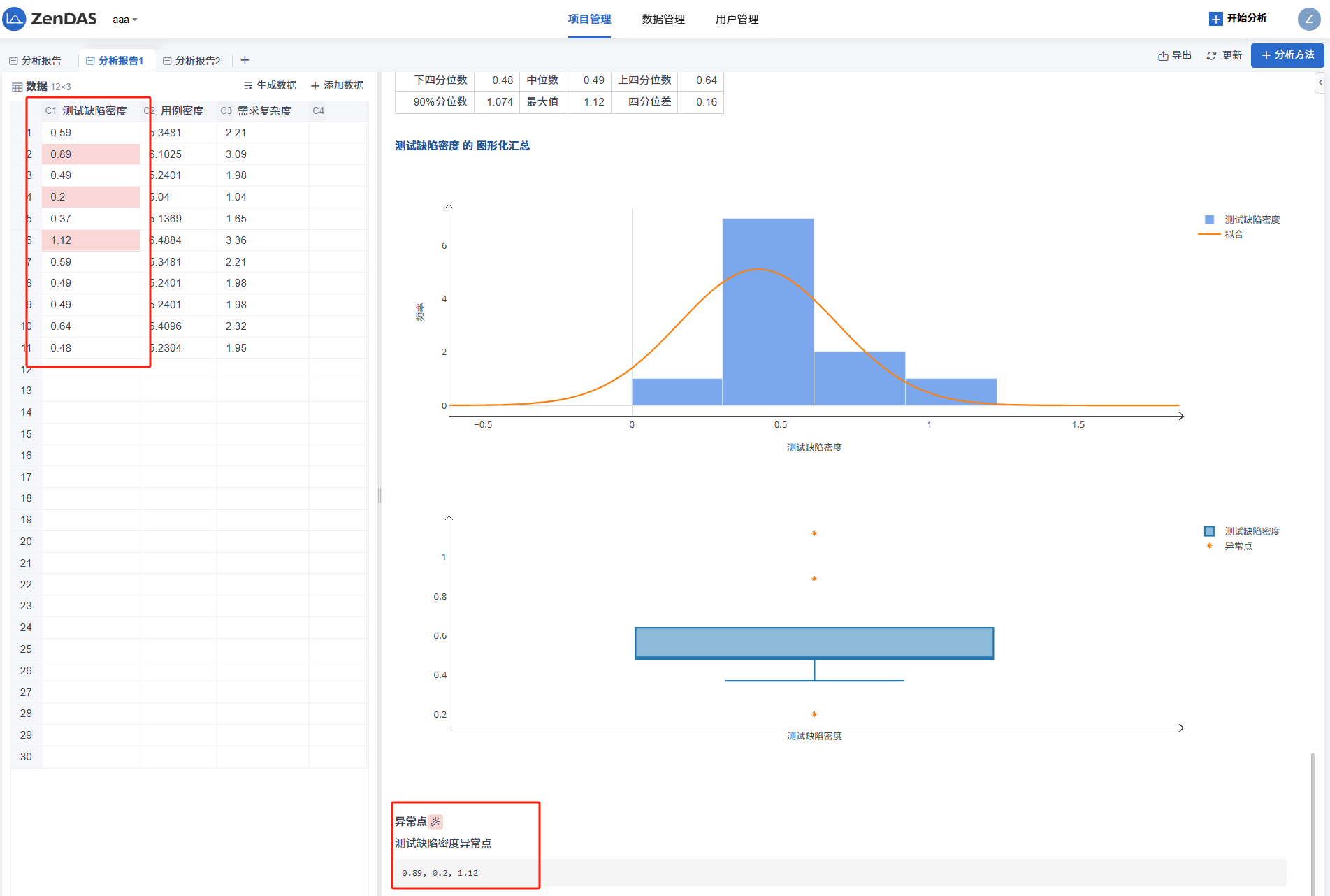1330x896 pixels.
Task: Switch to 数据管理 menu
Action: 663,20
